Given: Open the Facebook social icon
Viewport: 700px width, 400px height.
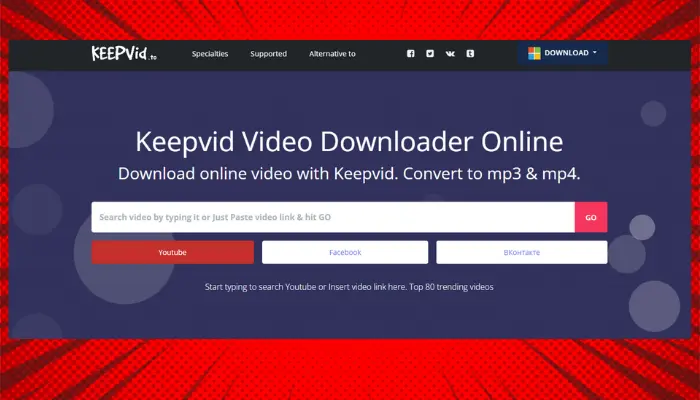Looking at the screenshot, I should pyautogui.click(x=411, y=54).
